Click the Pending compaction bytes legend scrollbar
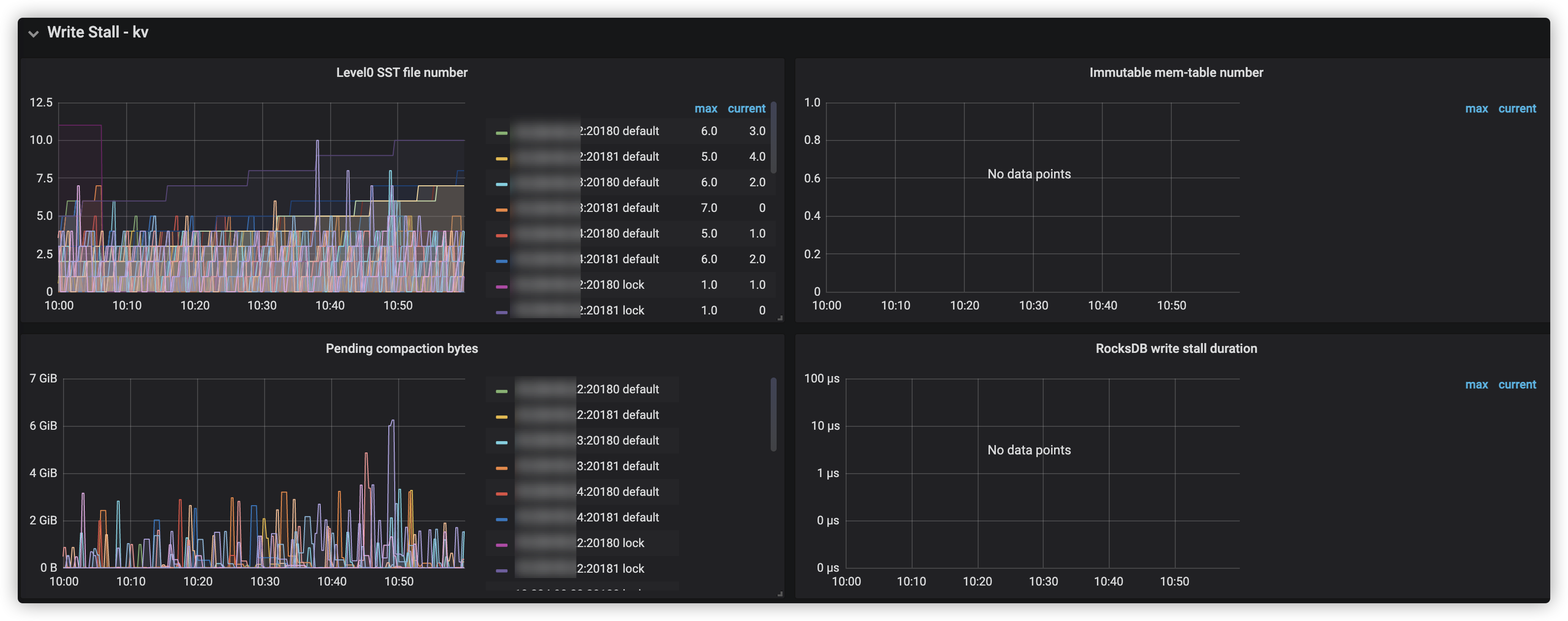Screen dimensions: 1568x621 click(x=774, y=414)
